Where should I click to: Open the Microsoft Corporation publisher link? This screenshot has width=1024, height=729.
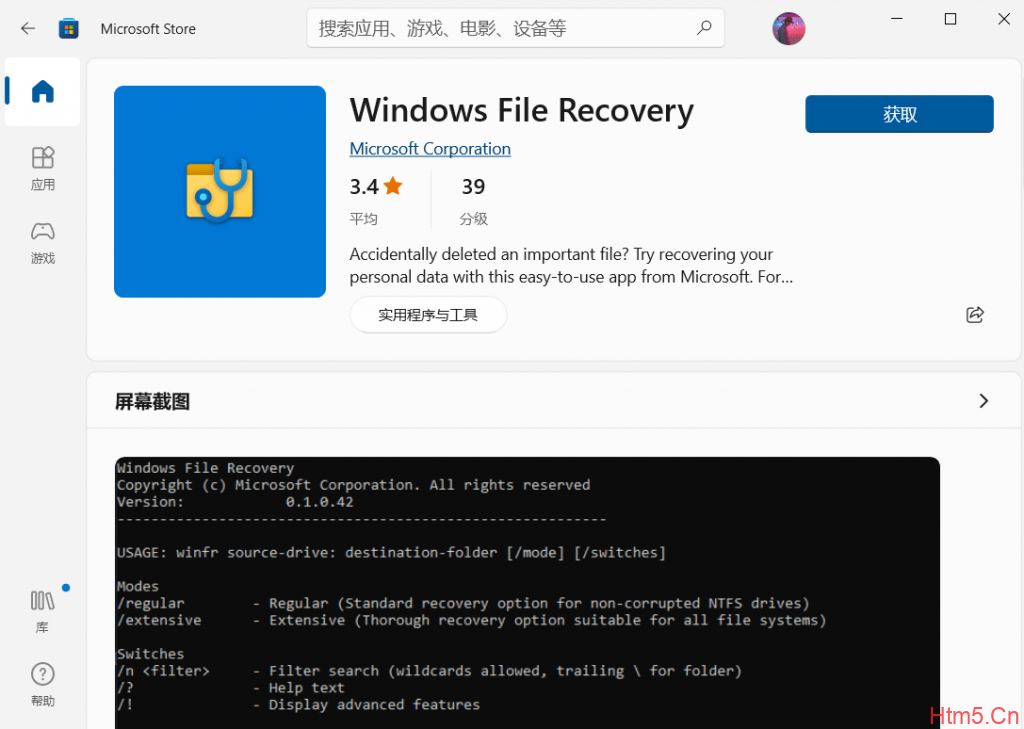[x=430, y=149]
